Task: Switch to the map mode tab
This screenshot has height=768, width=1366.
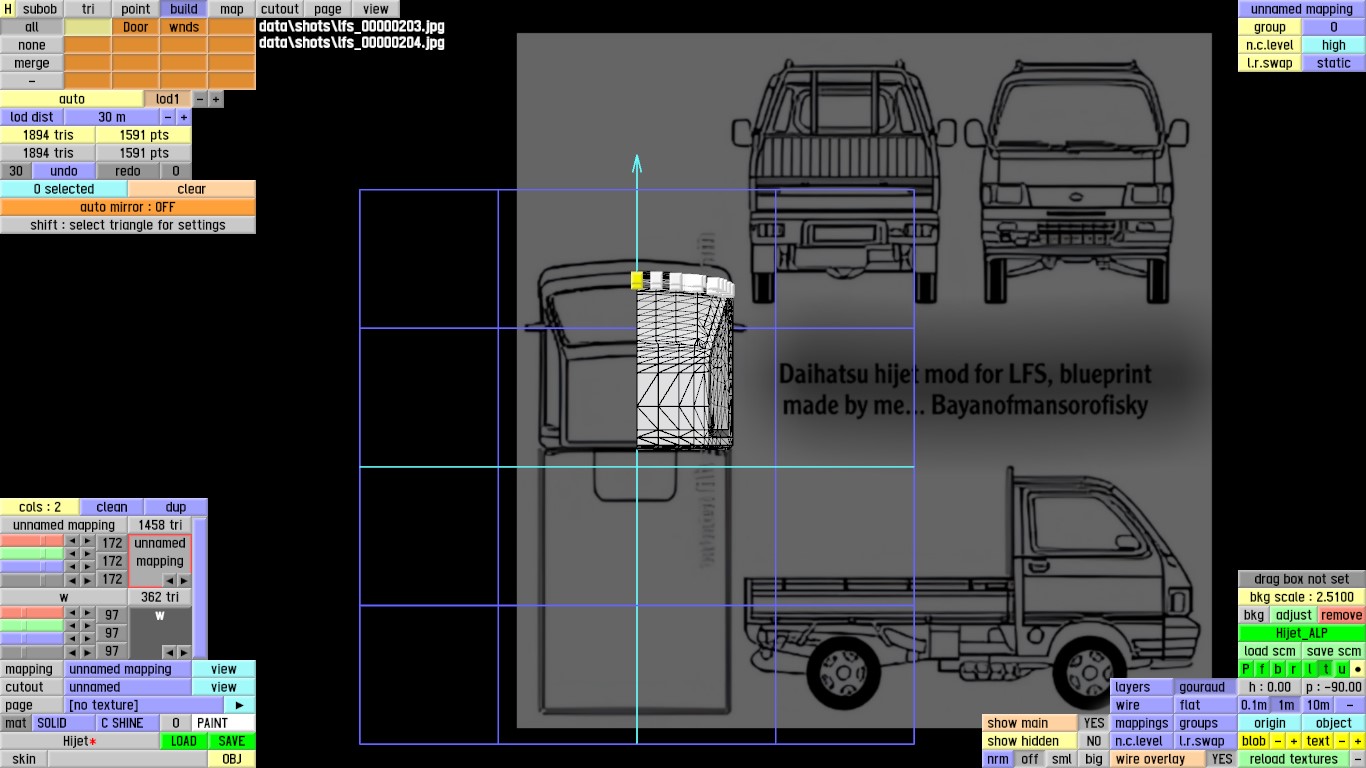Action: [232, 9]
